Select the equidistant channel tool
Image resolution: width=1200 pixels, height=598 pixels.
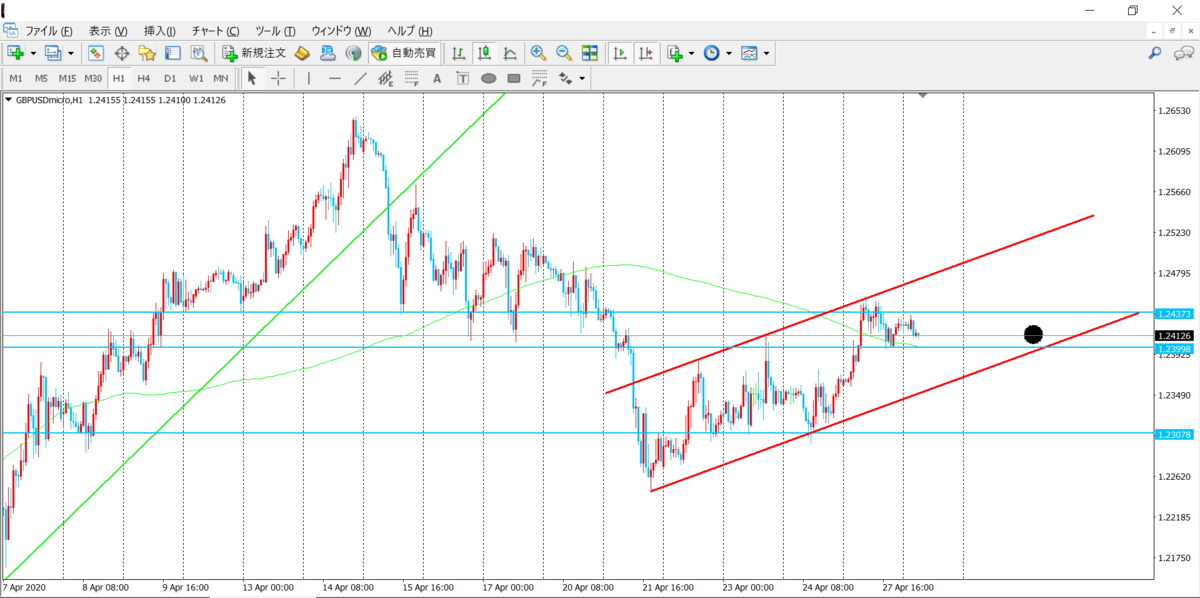click(x=386, y=78)
